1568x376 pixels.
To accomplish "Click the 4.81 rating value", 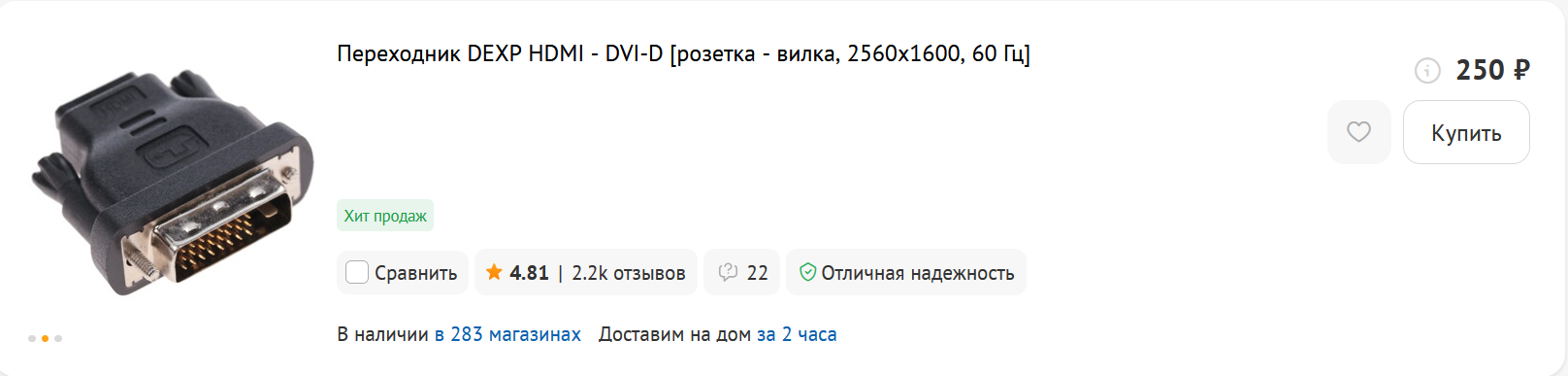I will (x=529, y=273).
